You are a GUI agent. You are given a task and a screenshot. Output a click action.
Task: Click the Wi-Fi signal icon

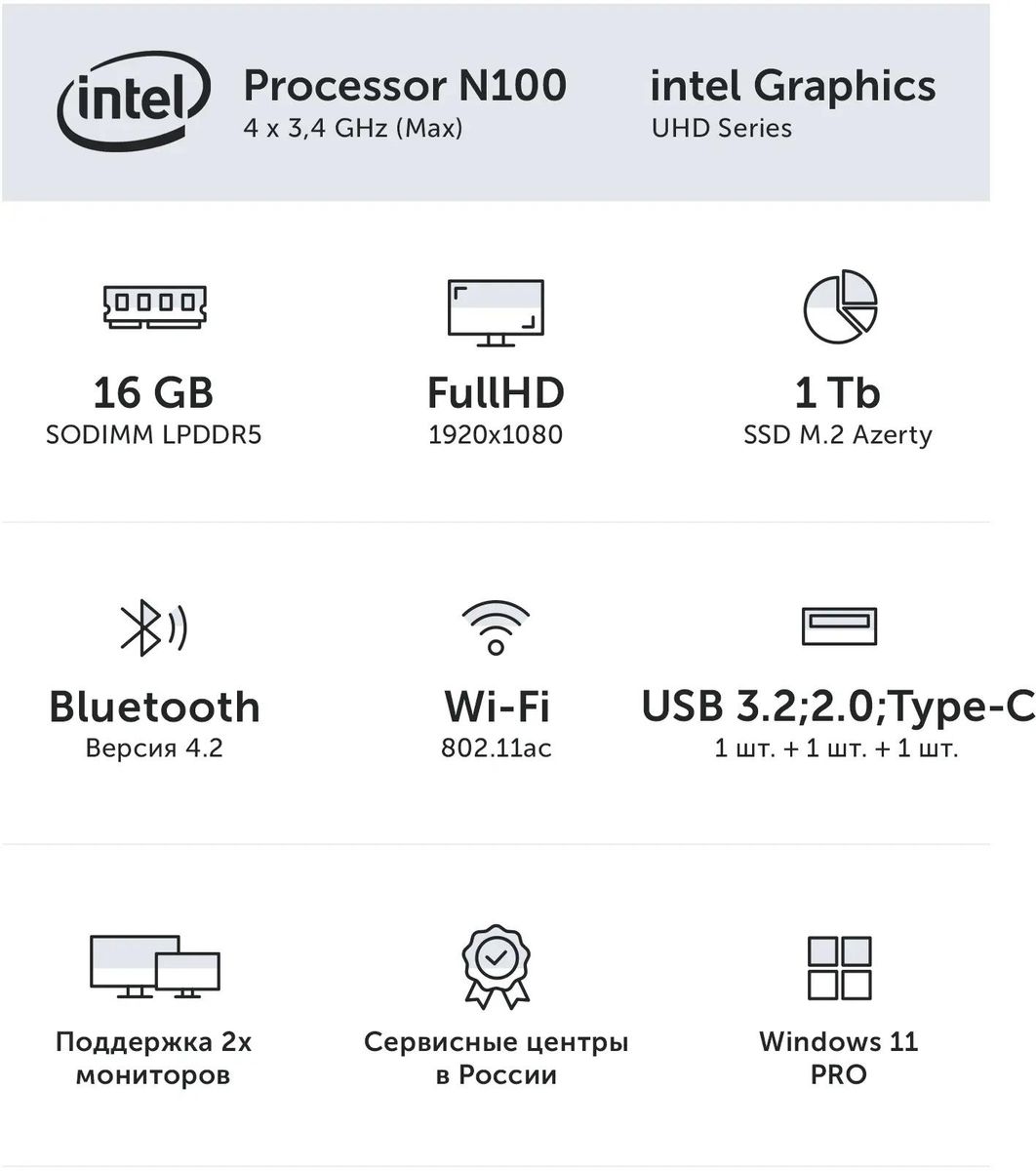(x=496, y=626)
